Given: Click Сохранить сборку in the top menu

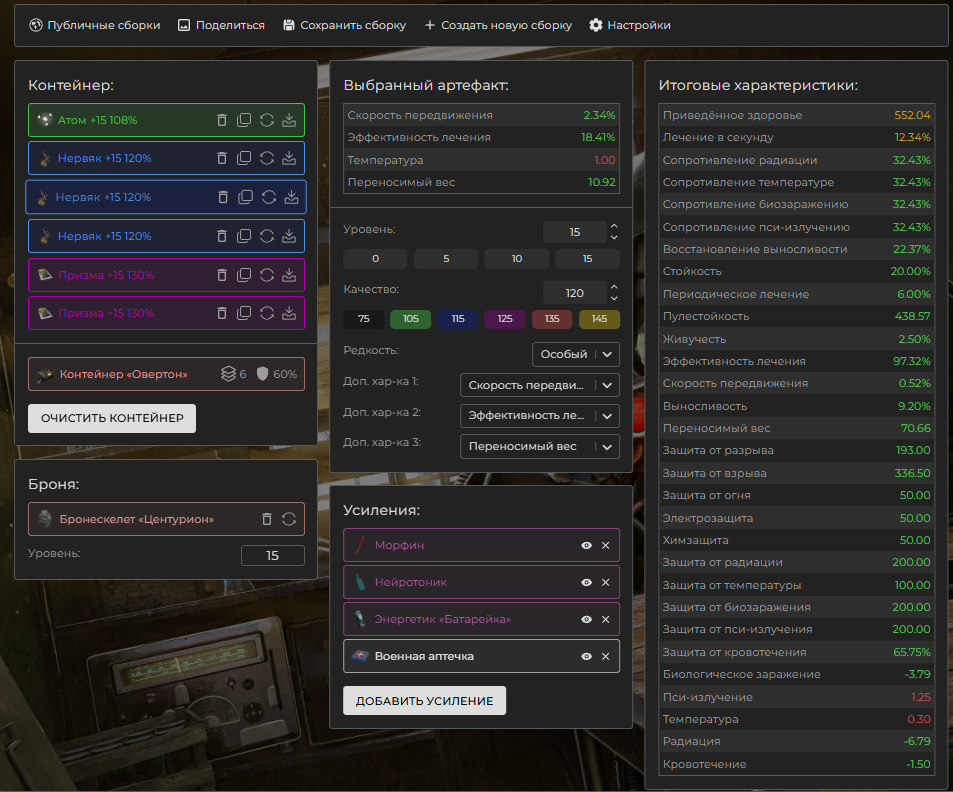Looking at the screenshot, I should click(345, 25).
